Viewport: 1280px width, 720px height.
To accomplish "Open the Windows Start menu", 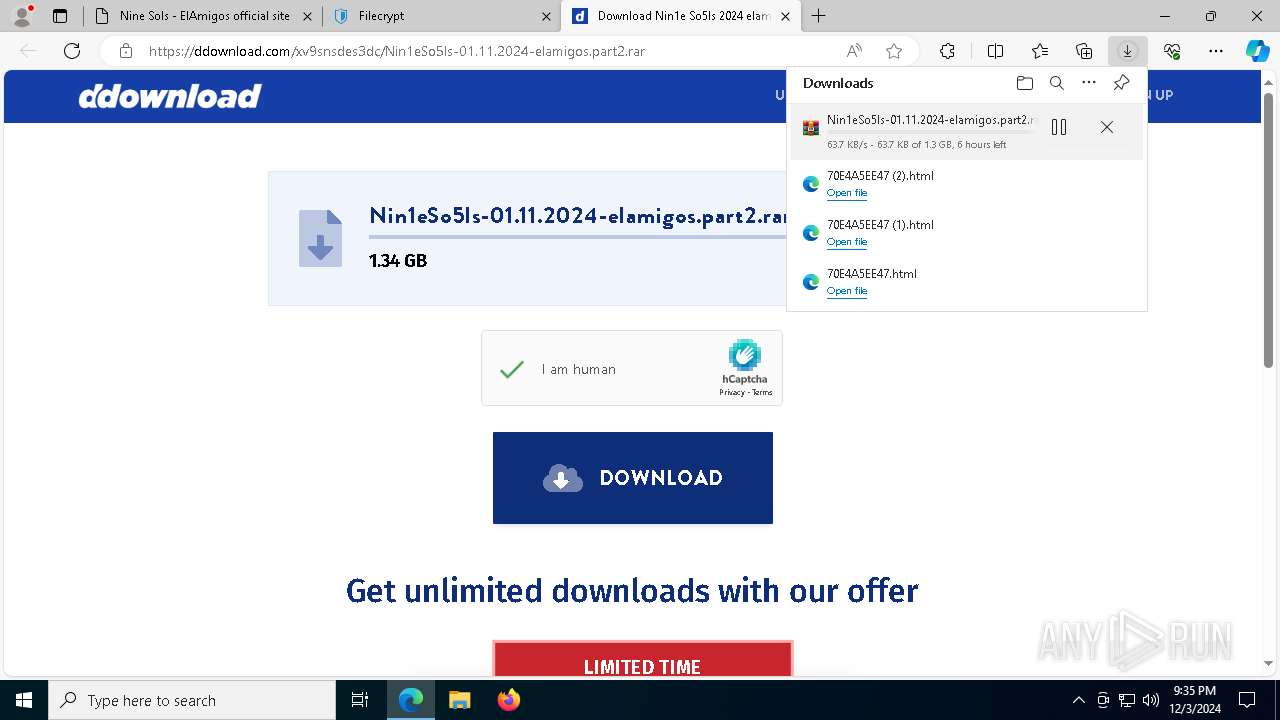I will click(24, 700).
